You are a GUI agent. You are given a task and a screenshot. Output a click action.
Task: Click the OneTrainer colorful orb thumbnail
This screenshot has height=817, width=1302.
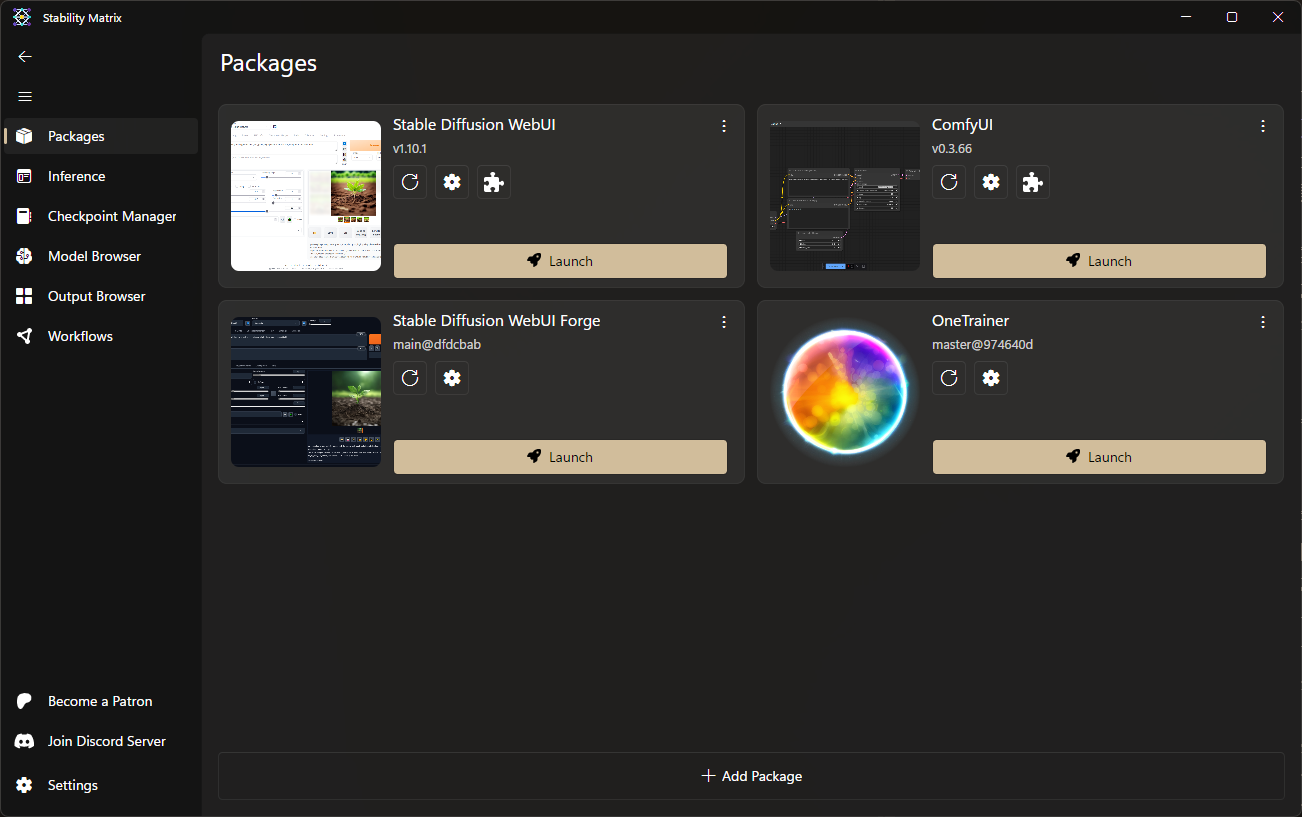tap(845, 392)
